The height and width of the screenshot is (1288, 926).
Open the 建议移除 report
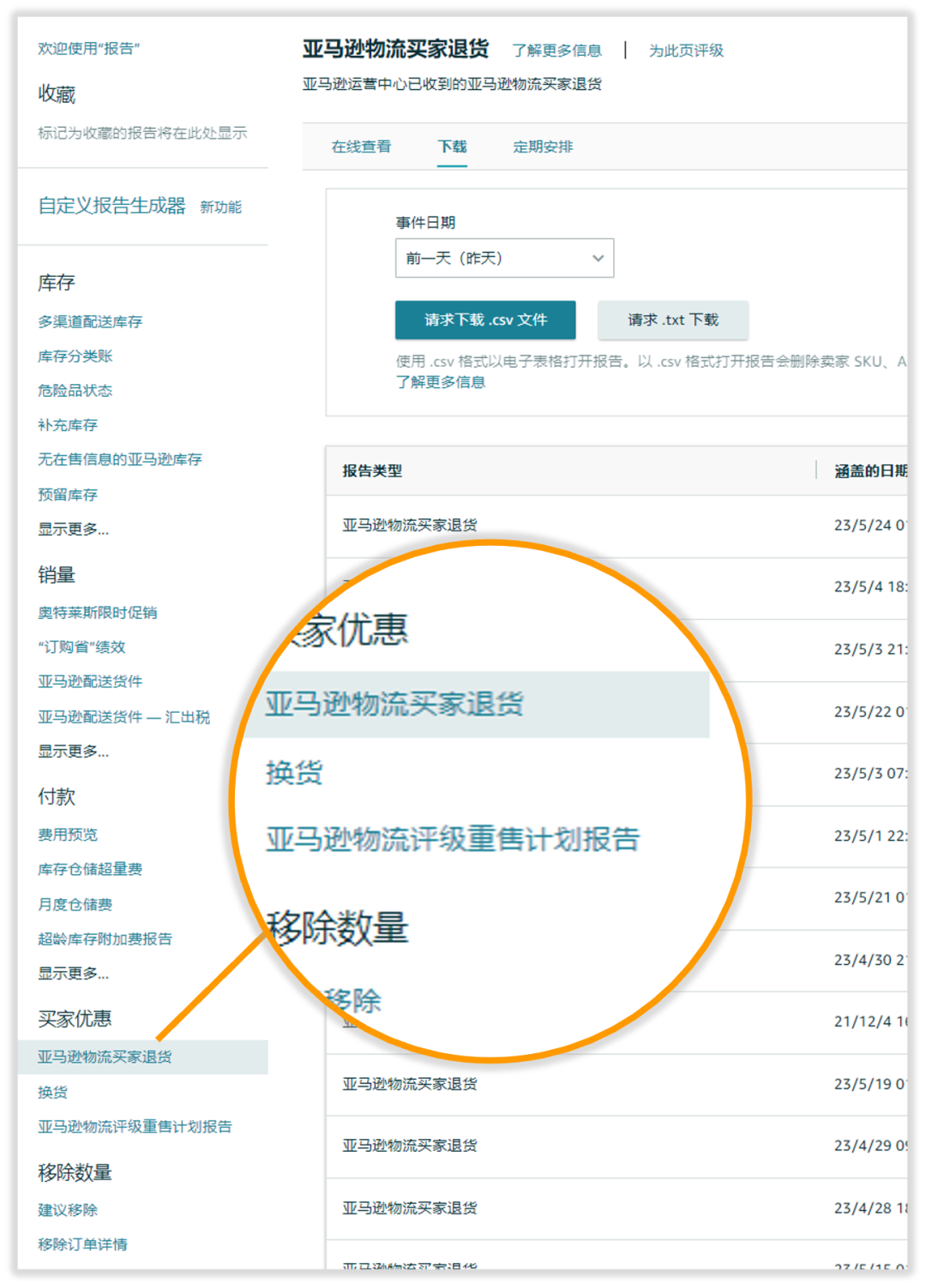[x=67, y=1210]
